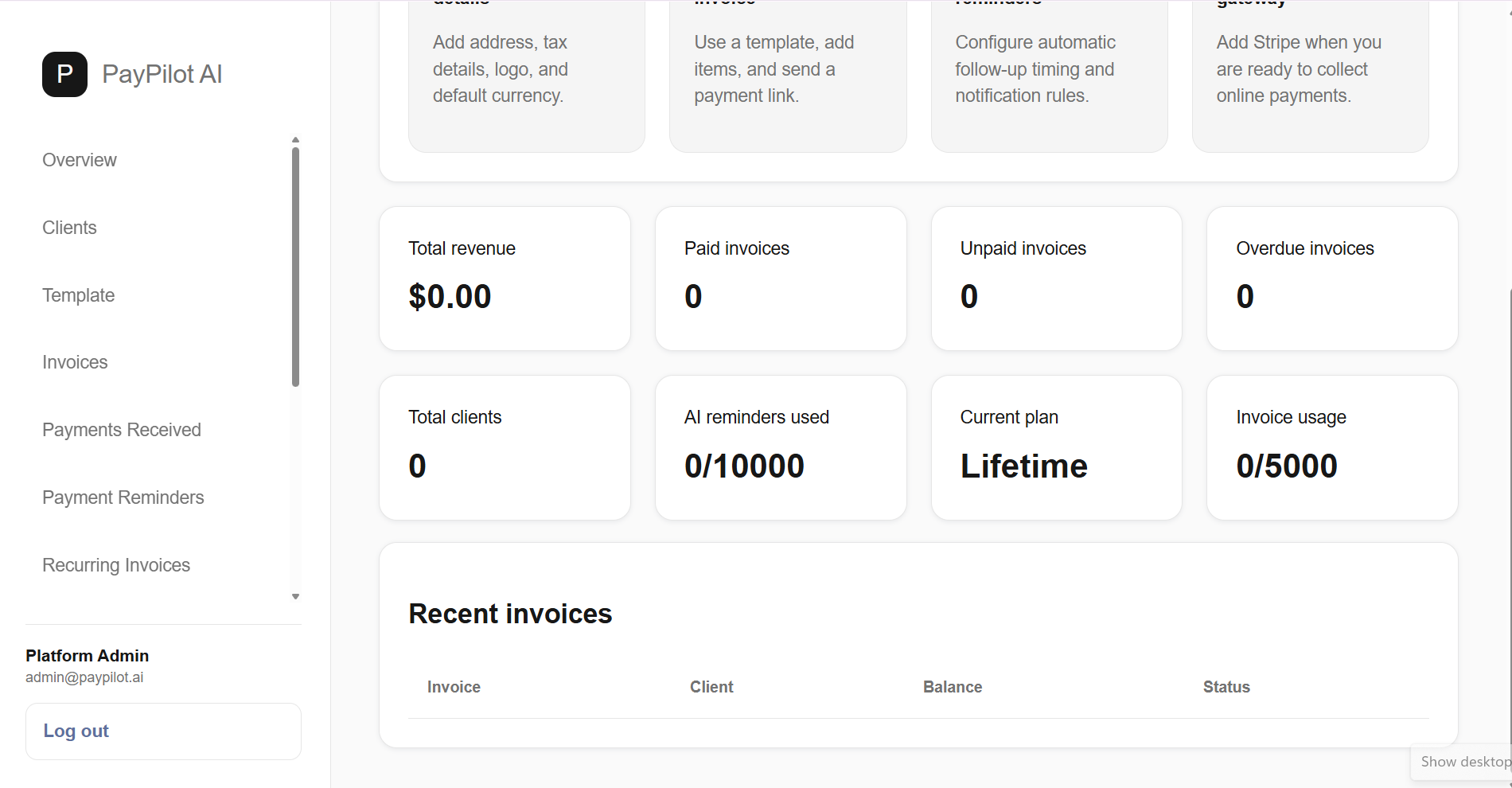
Task: Select the Invoice usage card
Action: tap(1332, 448)
